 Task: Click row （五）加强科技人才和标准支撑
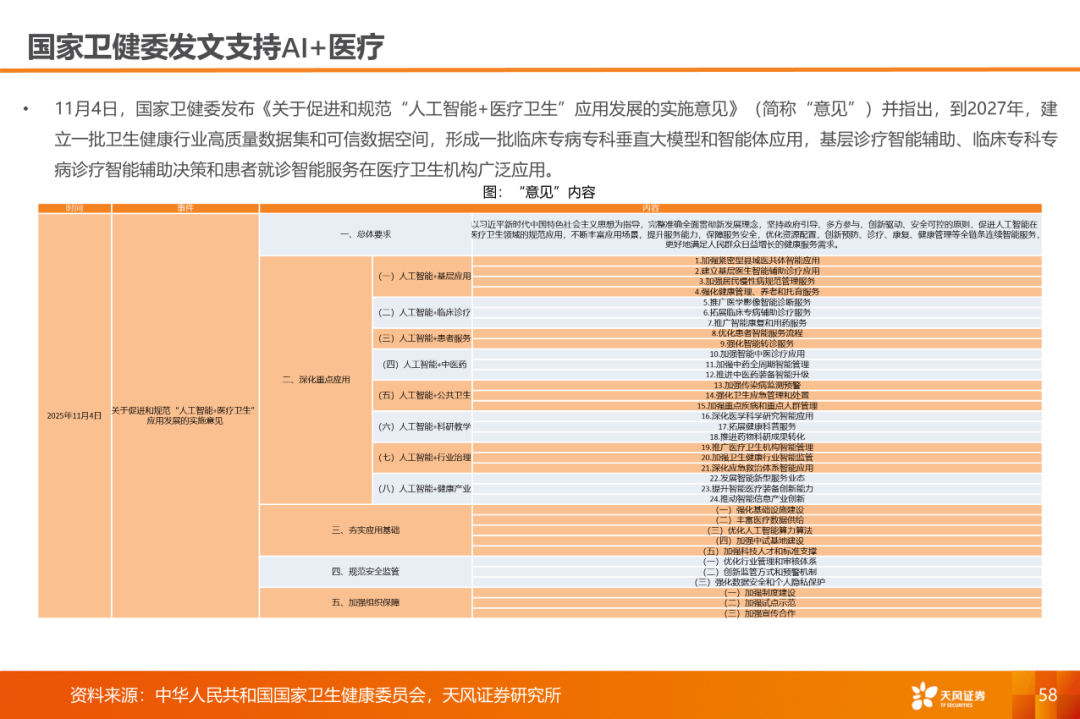(757, 551)
